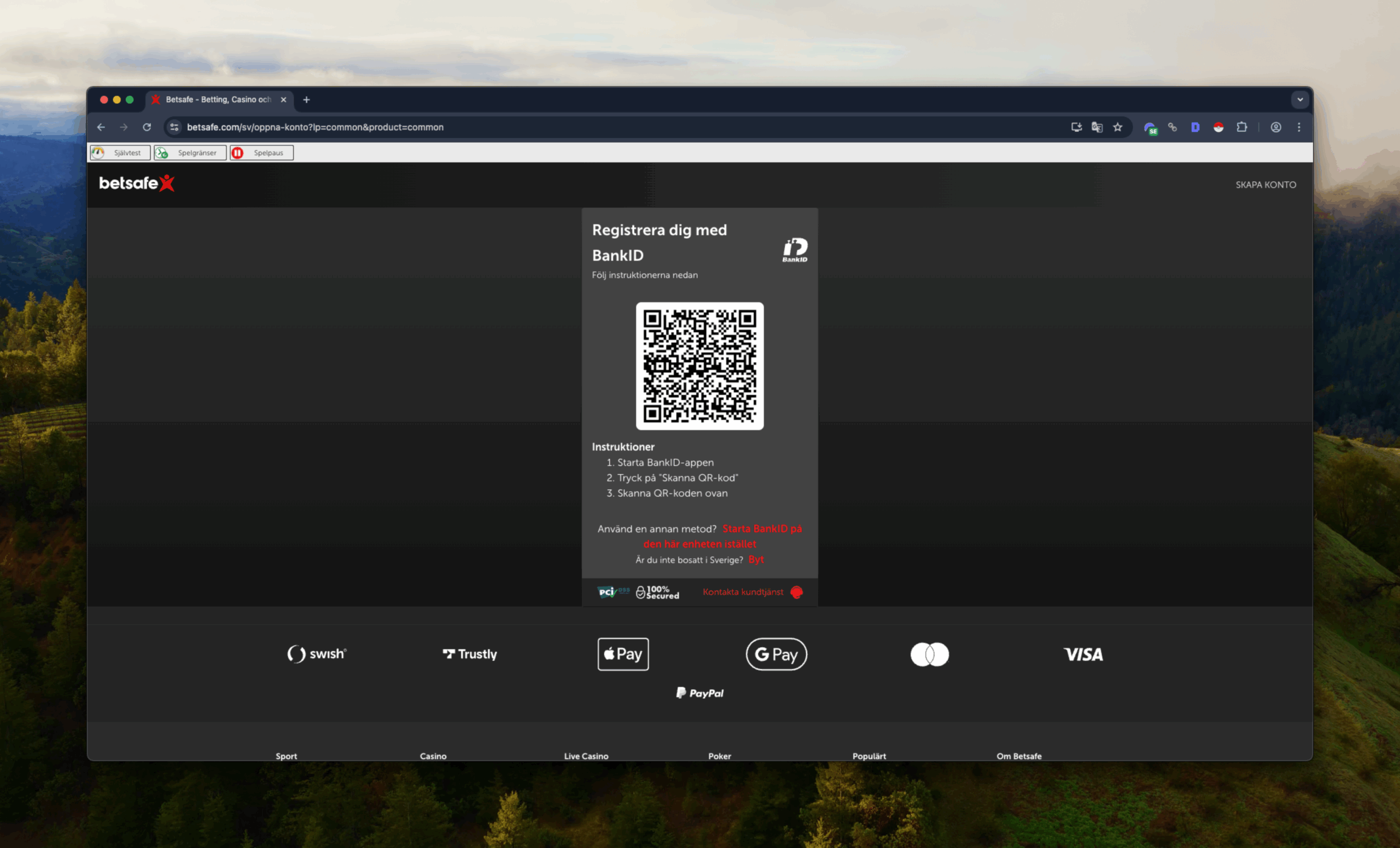The width and height of the screenshot is (1400, 848).
Task: Click the "Registrera dig med BankID" heading
Action: 659,243
